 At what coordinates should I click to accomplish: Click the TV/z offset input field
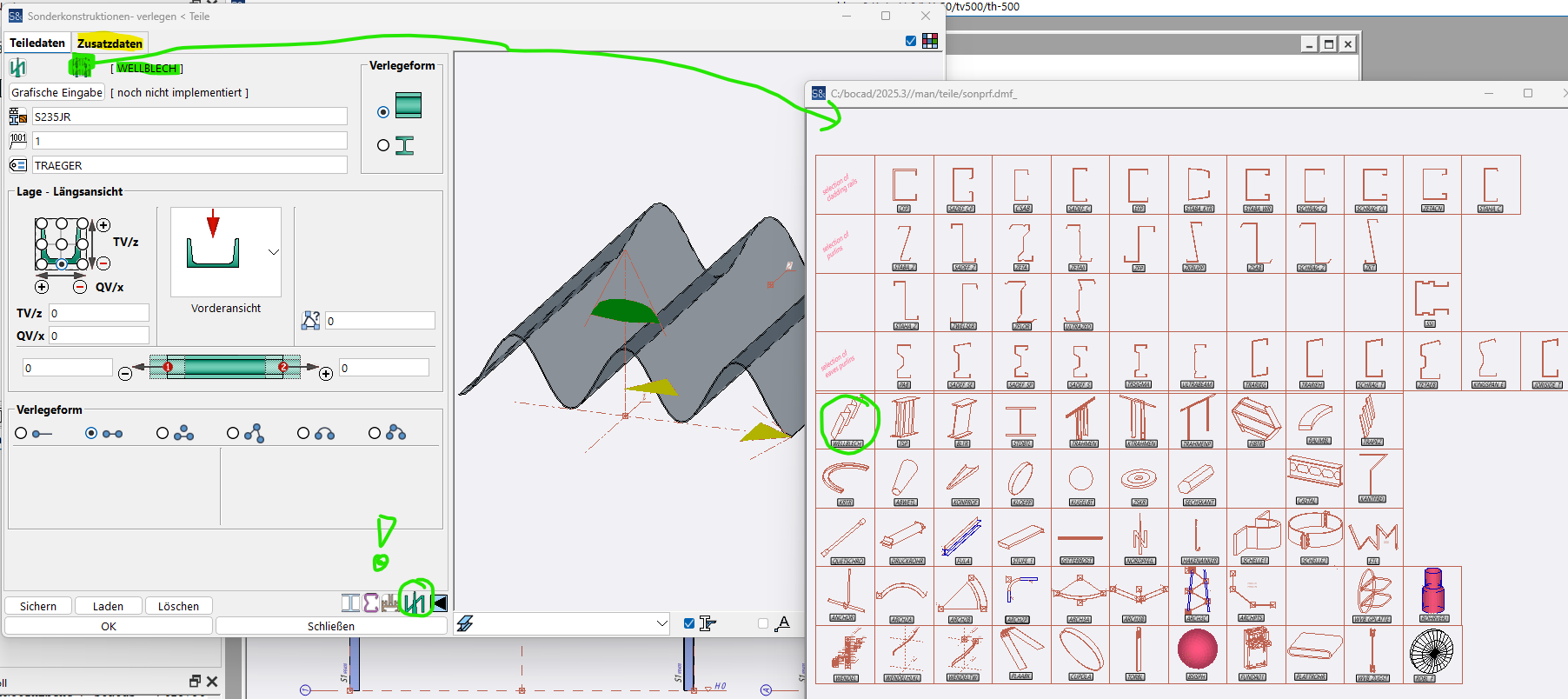(x=99, y=313)
